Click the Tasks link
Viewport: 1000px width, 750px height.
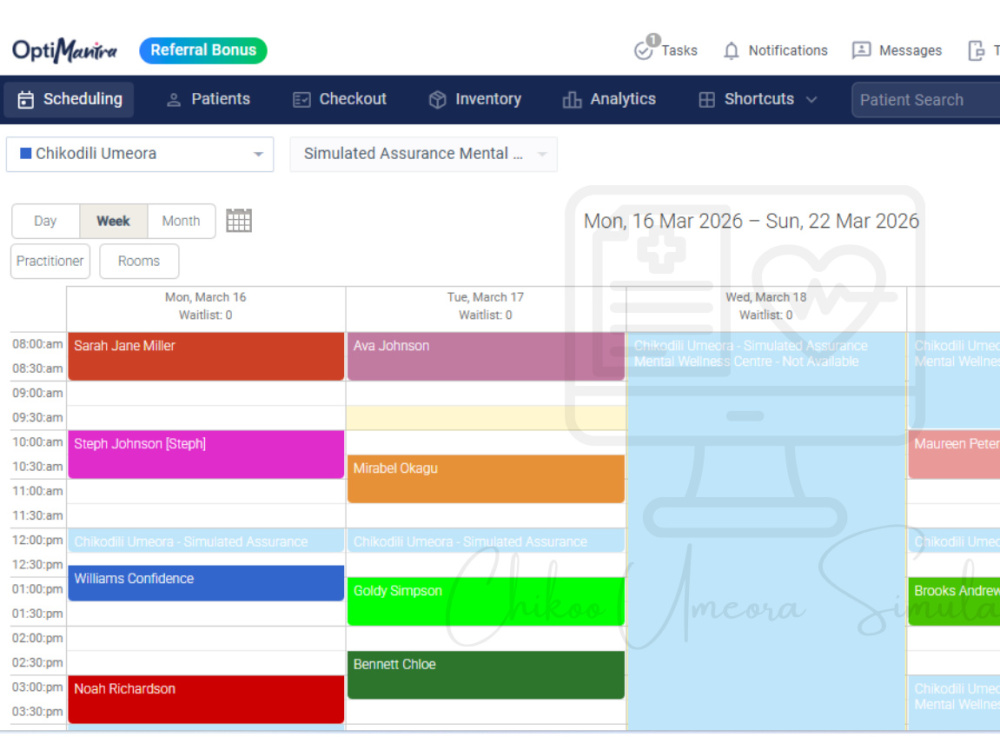(x=679, y=50)
